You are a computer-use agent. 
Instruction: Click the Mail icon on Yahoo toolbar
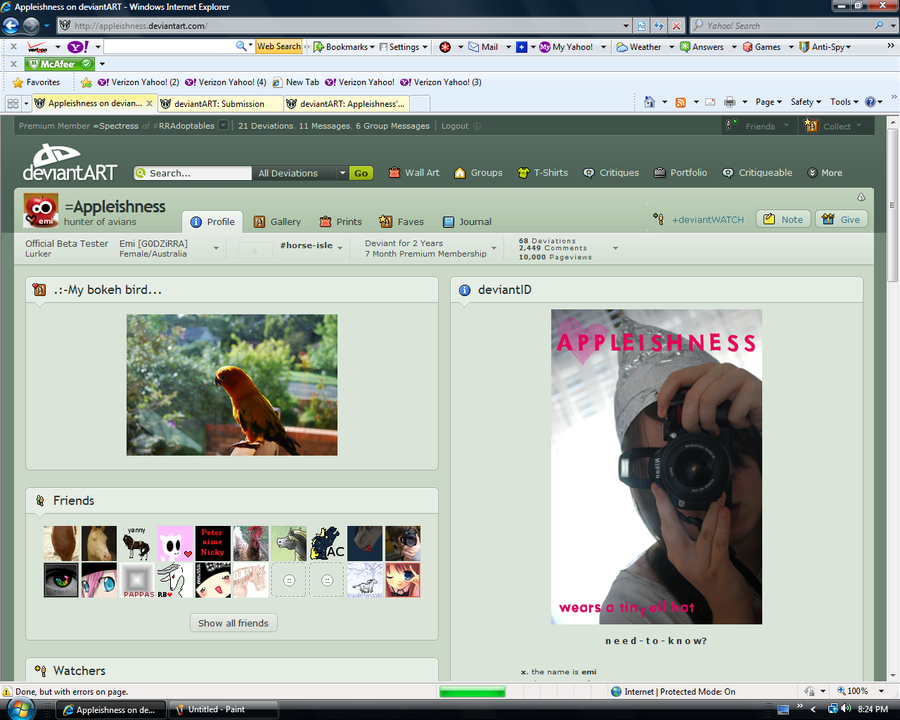pyautogui.click(x=483, y=47)
